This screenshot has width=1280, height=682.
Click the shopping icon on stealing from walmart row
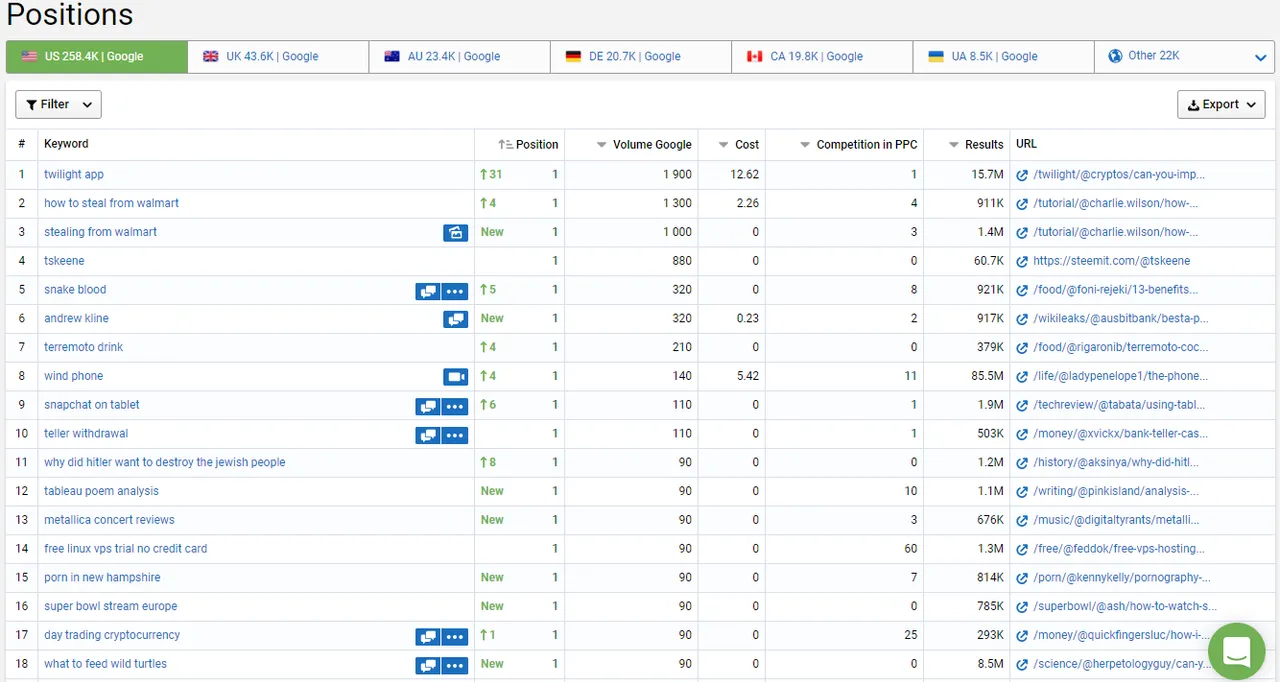(456, 232)
